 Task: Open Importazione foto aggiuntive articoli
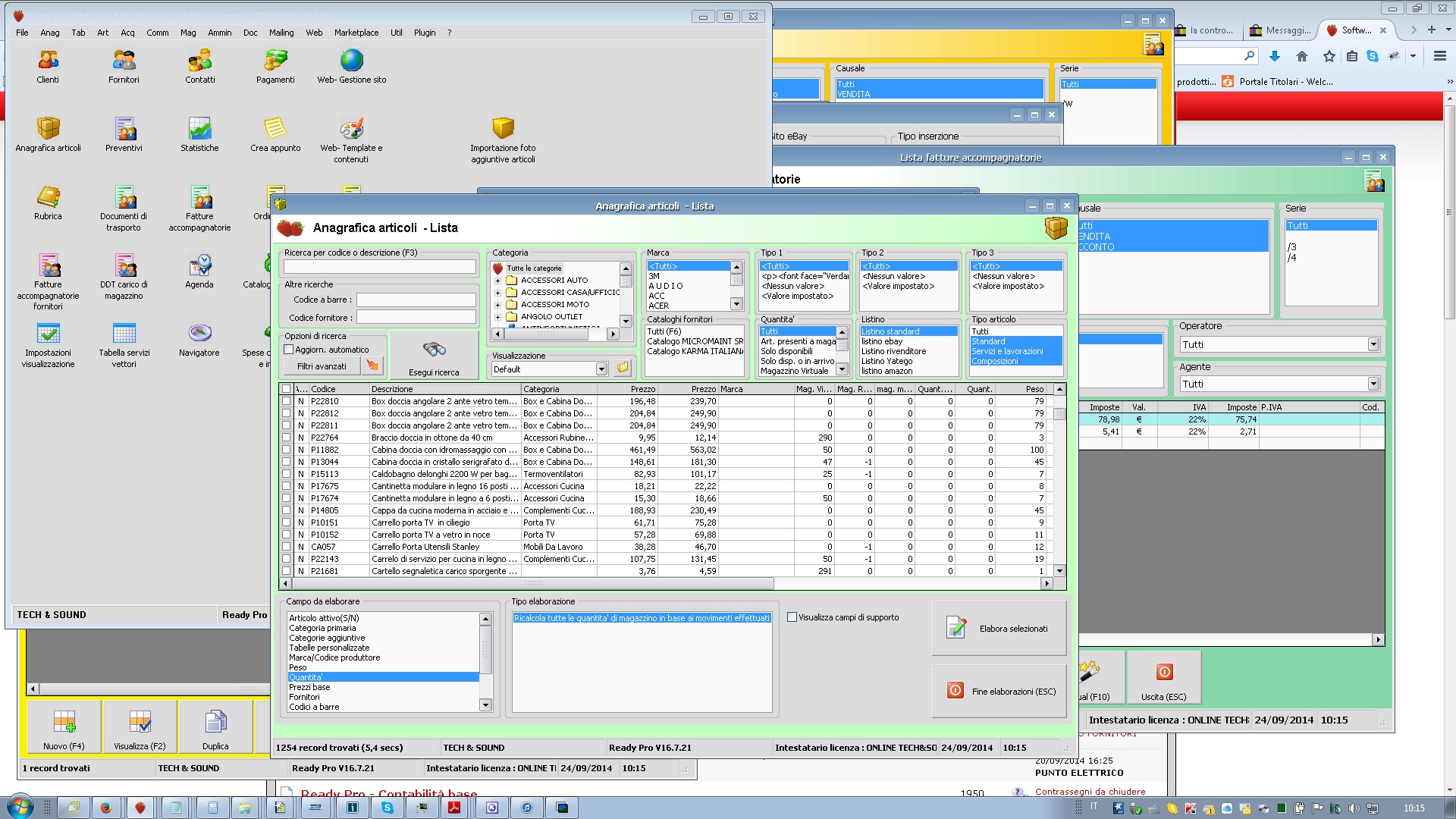tap(503, 129)
